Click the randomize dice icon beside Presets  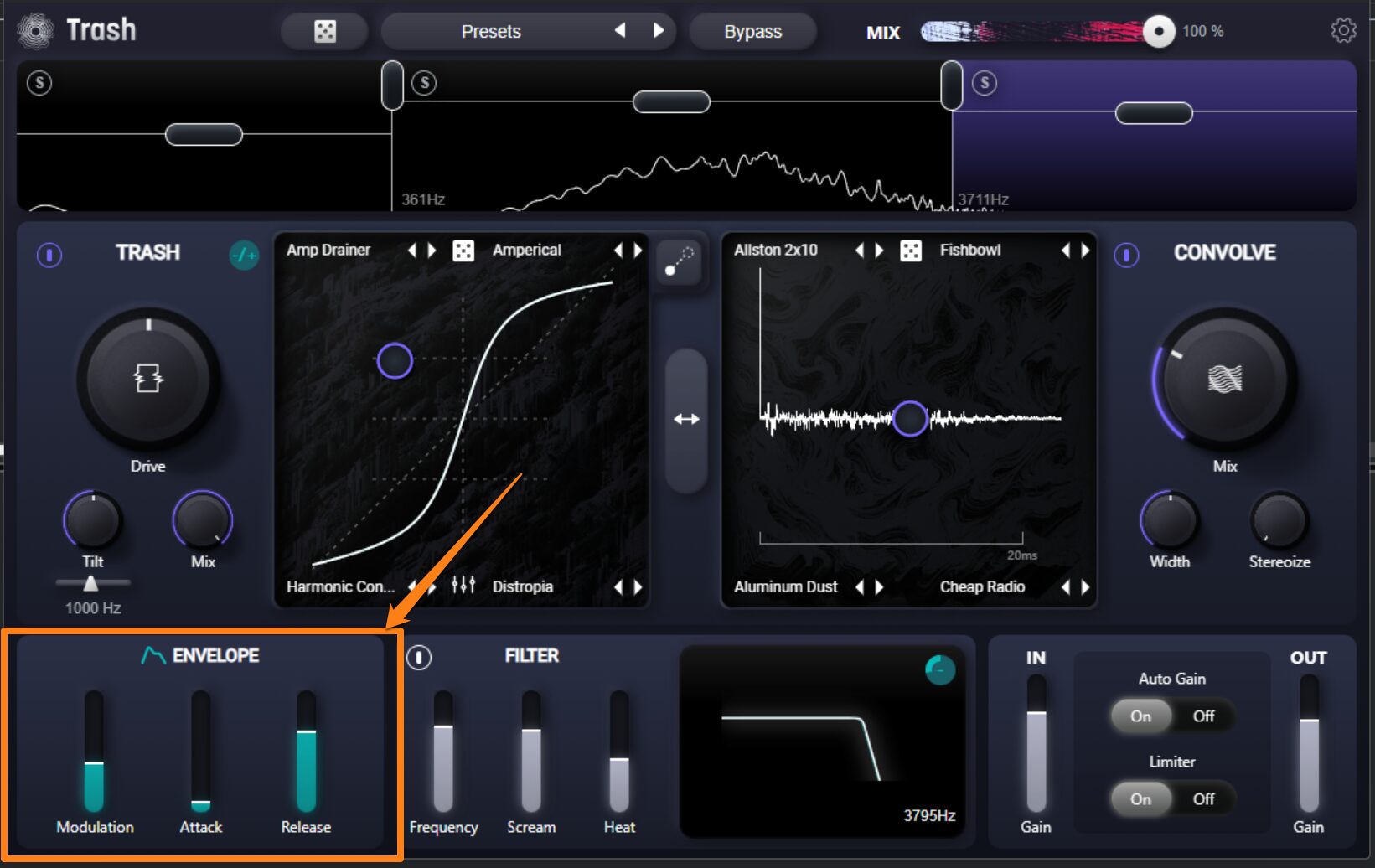coord(324,32)
